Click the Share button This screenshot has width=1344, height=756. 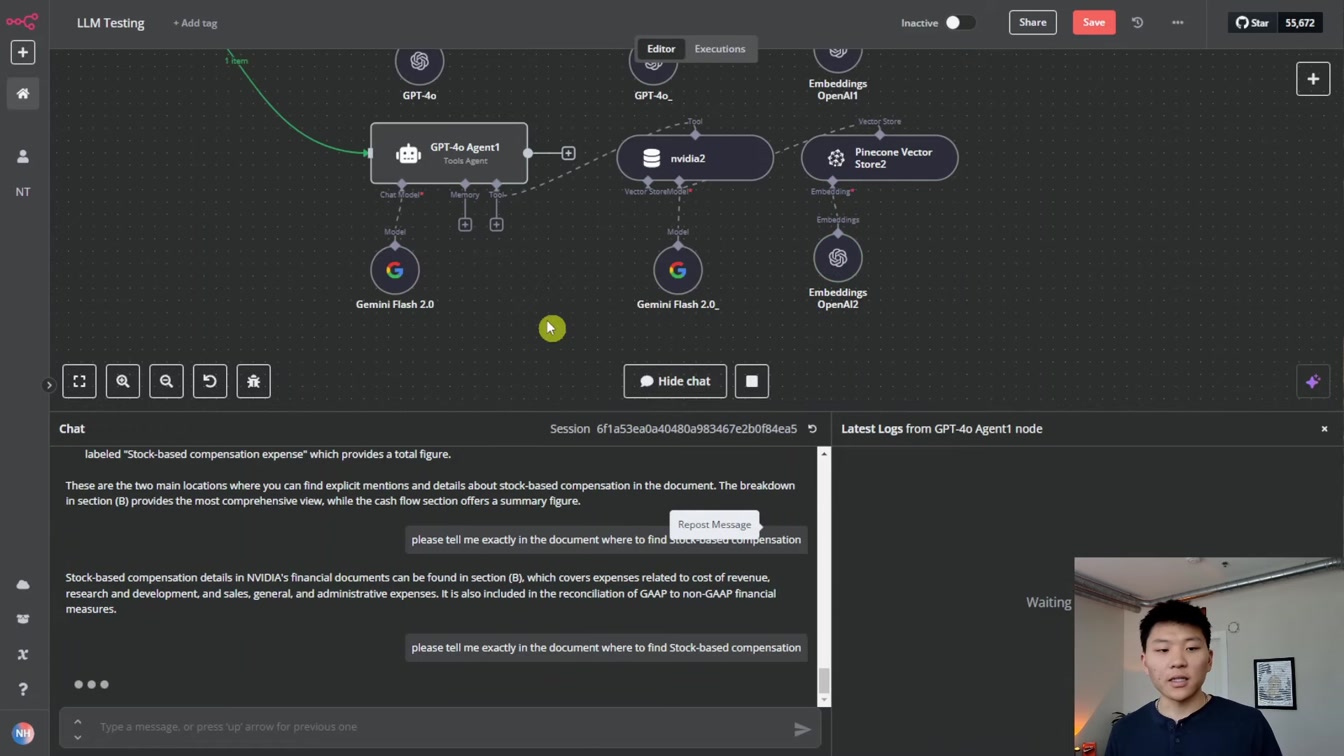(x=1033, y=22)
